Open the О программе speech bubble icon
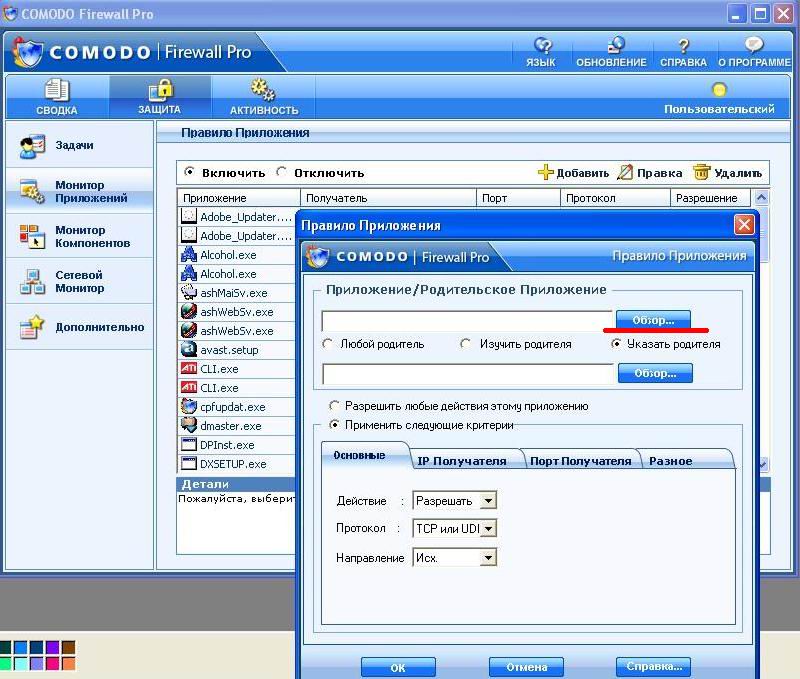Screen dimensions: 800x679 point(754,45)
